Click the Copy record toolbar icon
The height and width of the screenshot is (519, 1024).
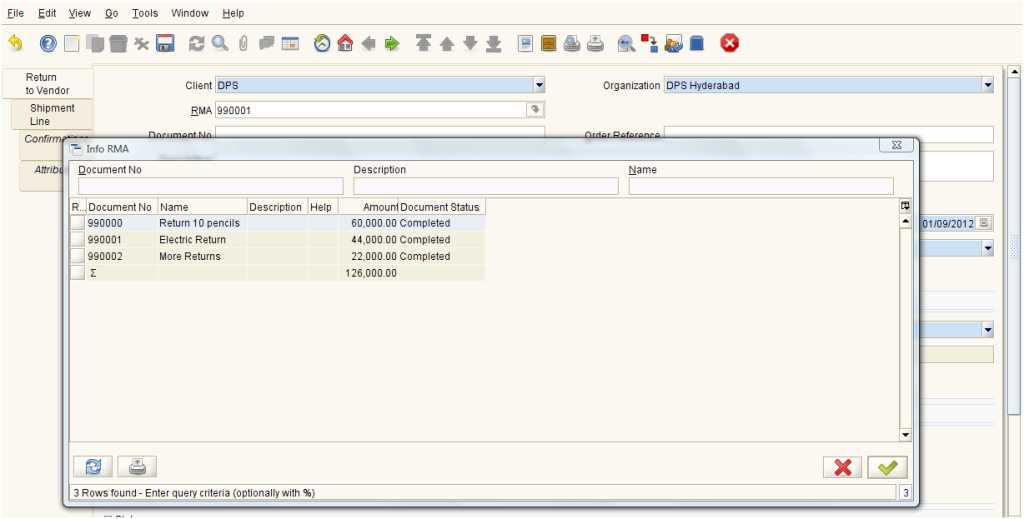coord(95,44)
